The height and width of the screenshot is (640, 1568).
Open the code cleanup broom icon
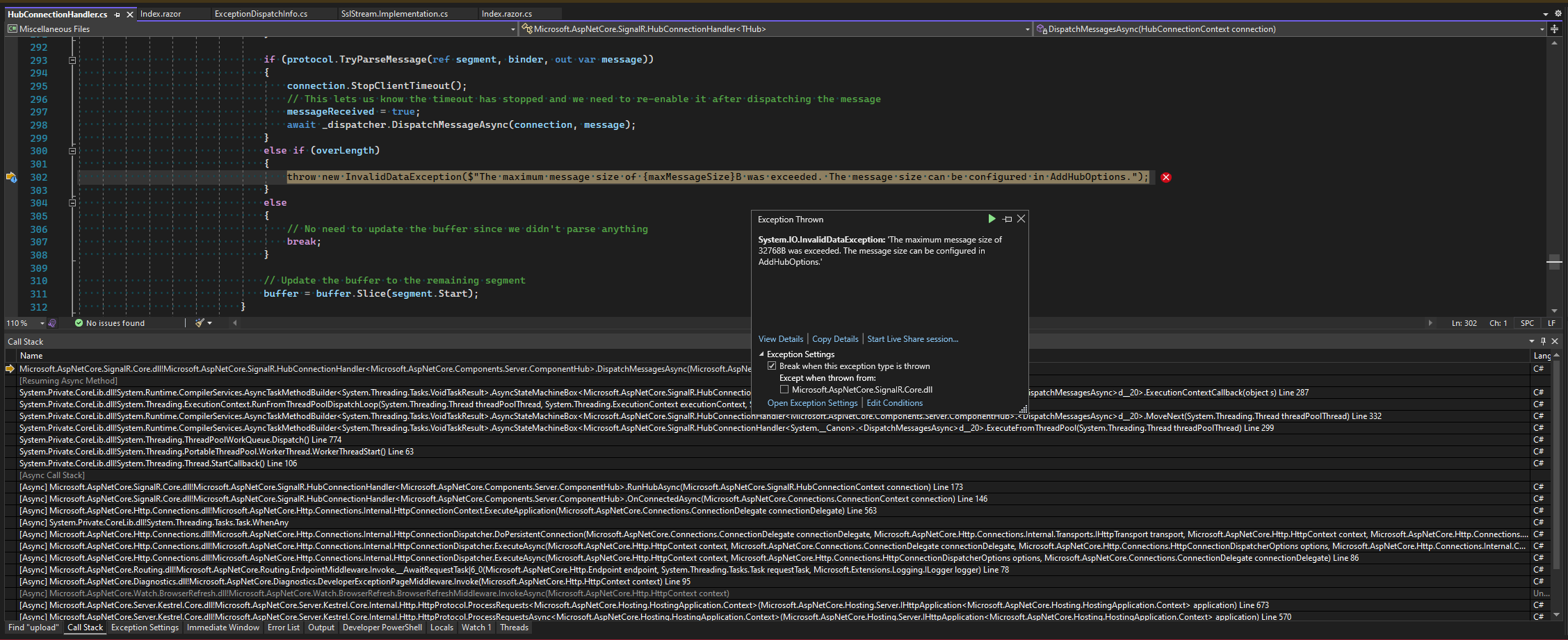coord(200,323)
